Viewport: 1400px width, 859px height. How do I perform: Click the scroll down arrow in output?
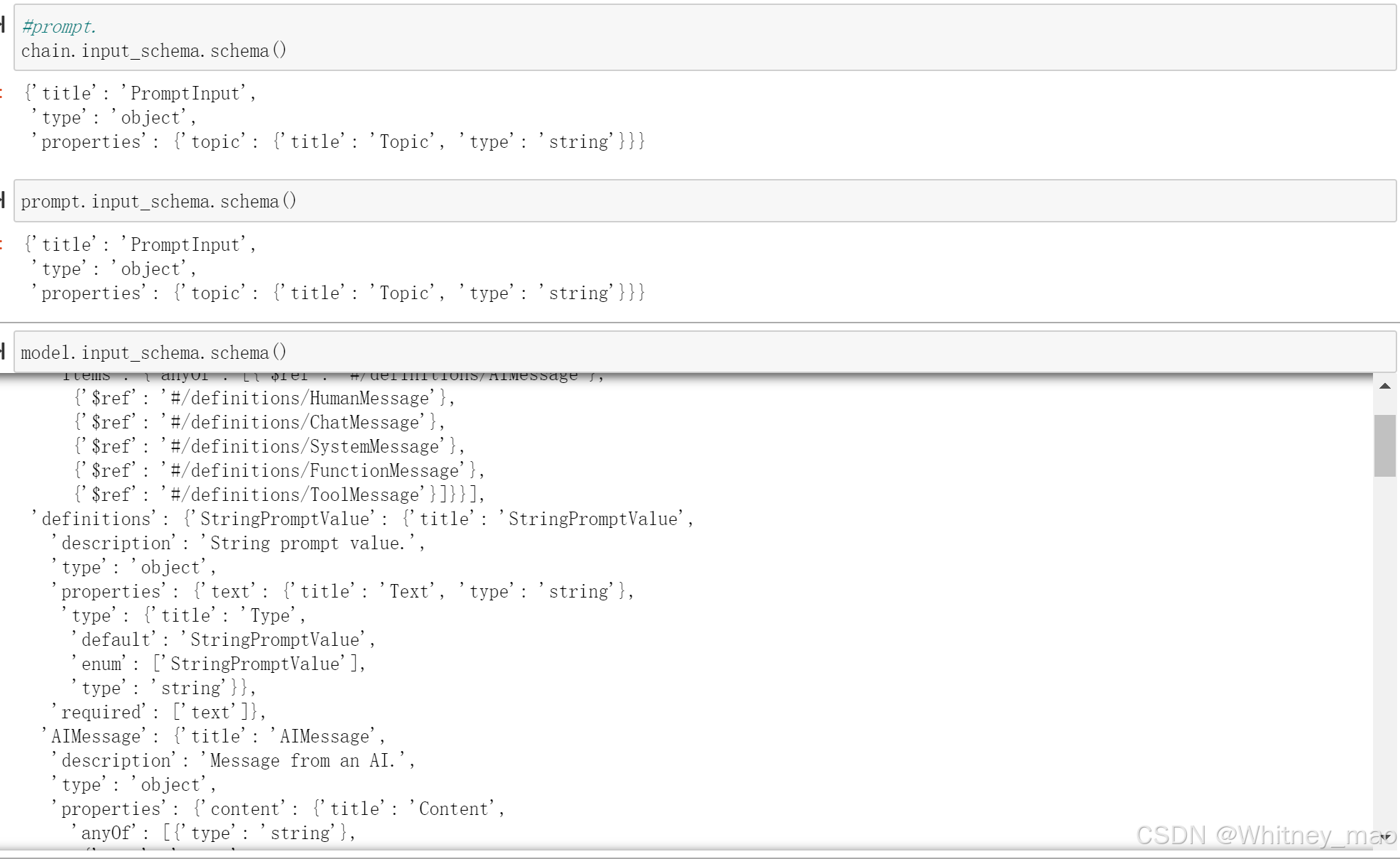[x=1384, y=837]
